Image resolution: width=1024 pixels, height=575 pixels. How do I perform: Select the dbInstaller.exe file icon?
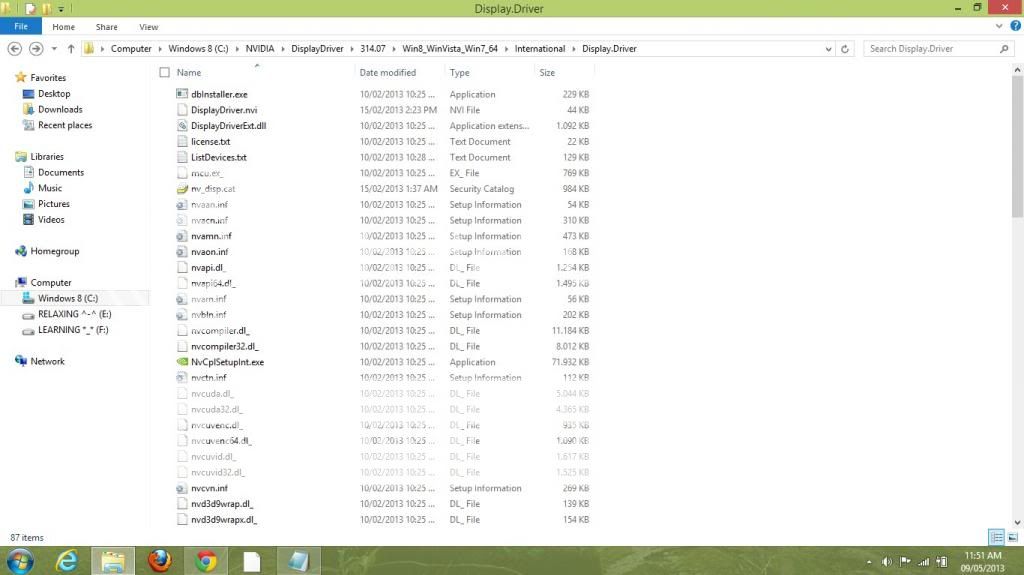[182, 94]
